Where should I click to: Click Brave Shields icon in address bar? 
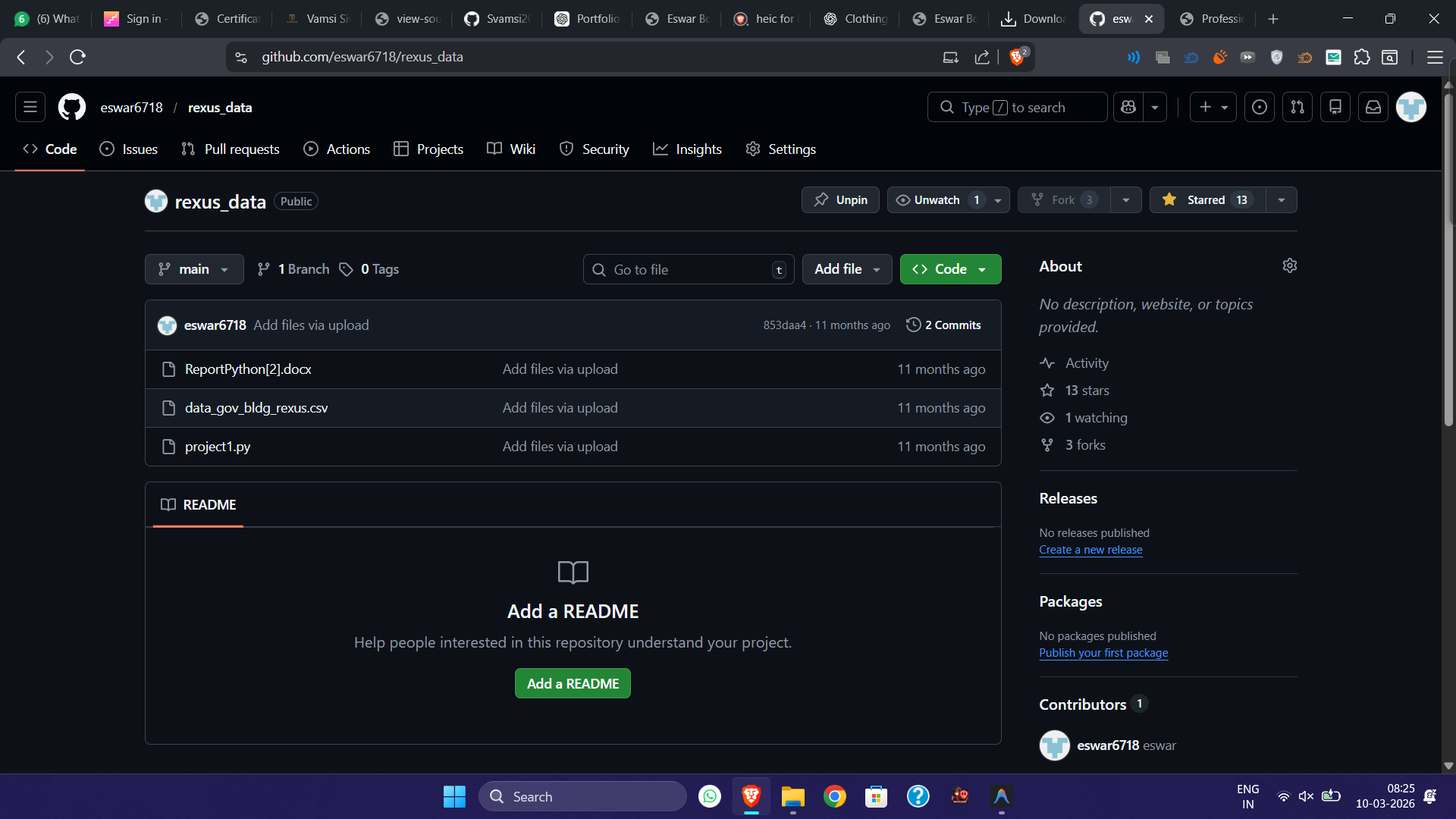click(1017, 57)
